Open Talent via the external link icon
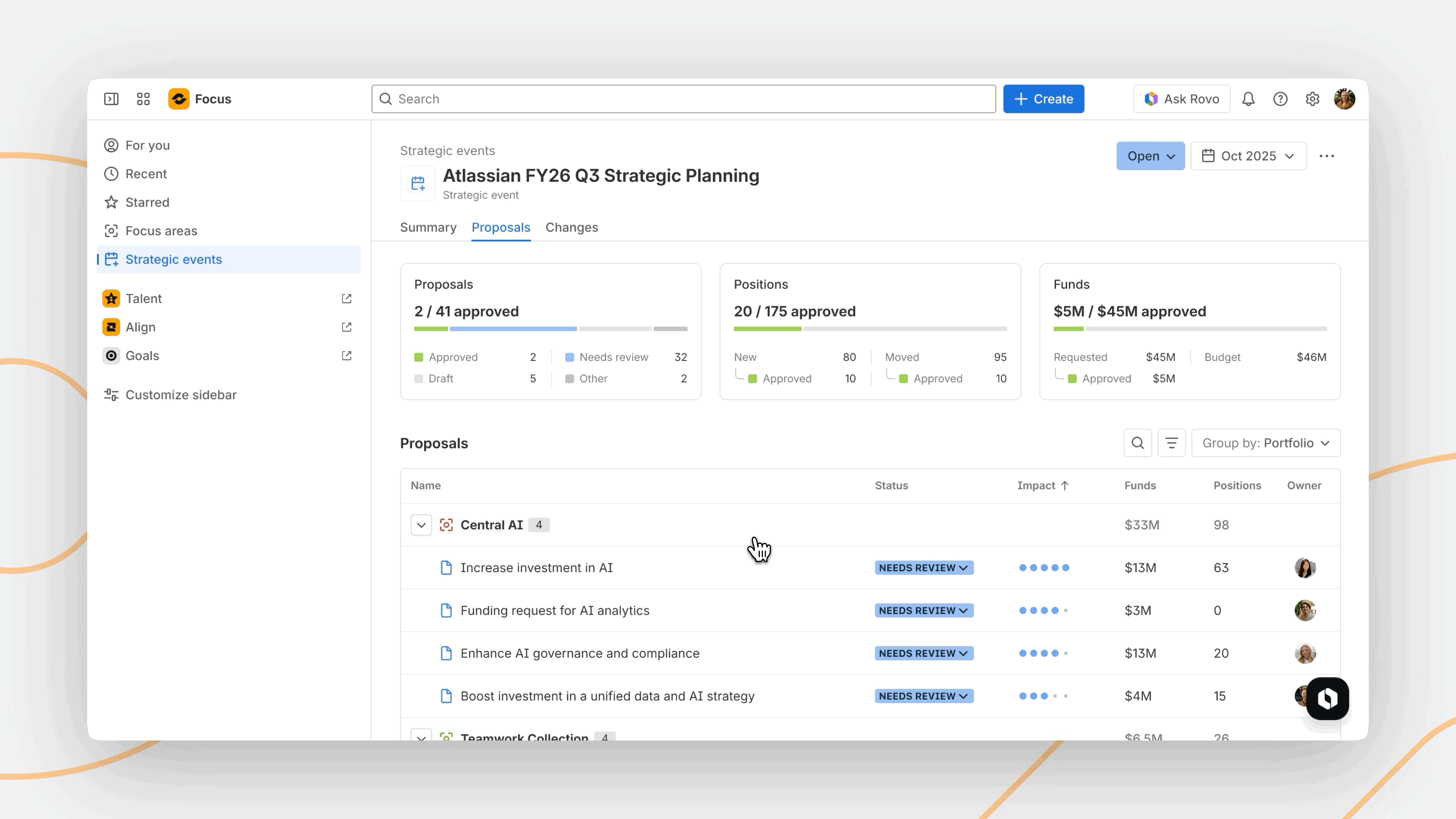Viewport: 1456px width, 819px height. [x=347, y=298]
